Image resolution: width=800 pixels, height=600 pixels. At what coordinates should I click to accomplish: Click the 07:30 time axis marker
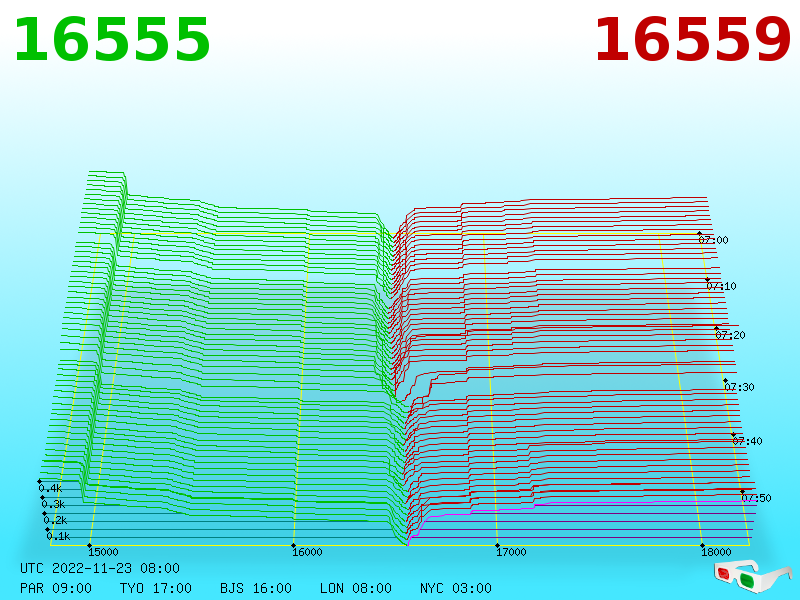739,387
